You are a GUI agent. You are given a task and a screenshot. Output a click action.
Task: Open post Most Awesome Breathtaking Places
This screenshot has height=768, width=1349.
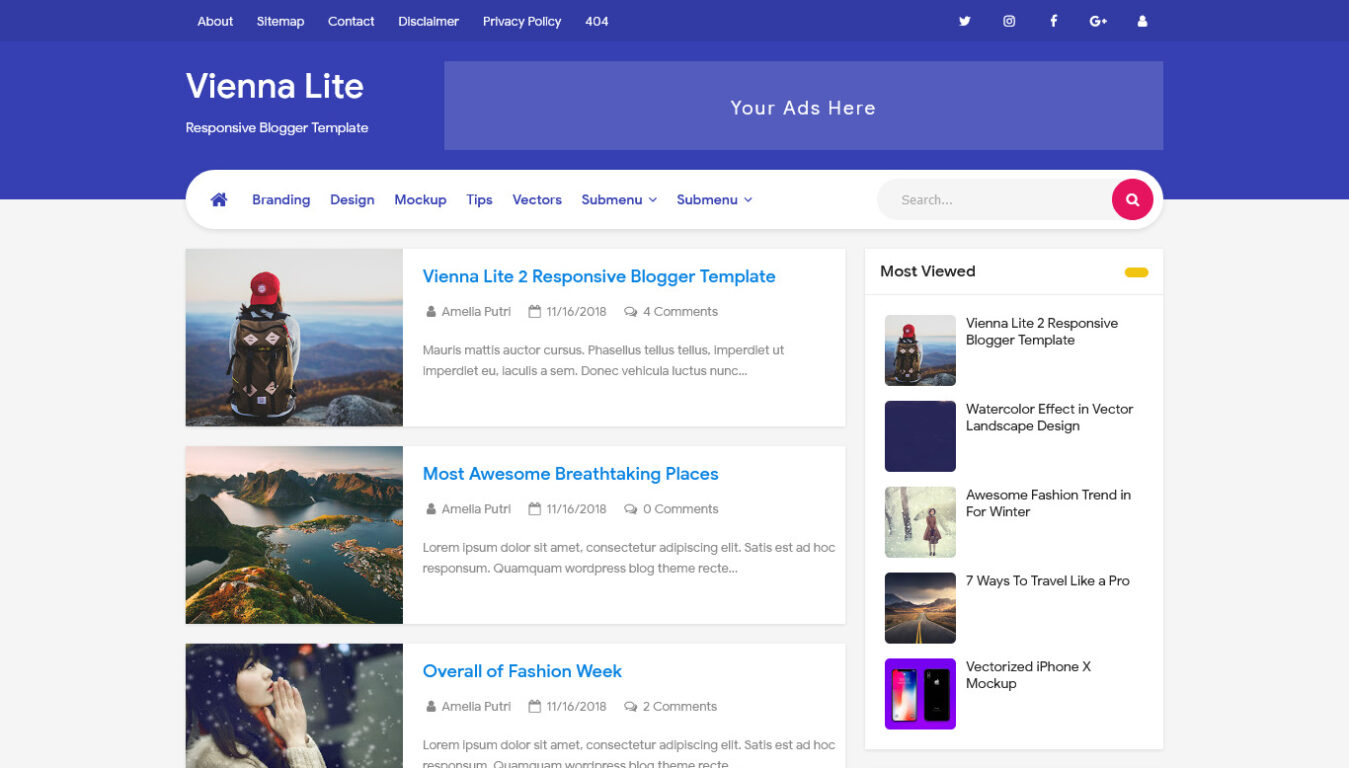(x=570, y=474)
